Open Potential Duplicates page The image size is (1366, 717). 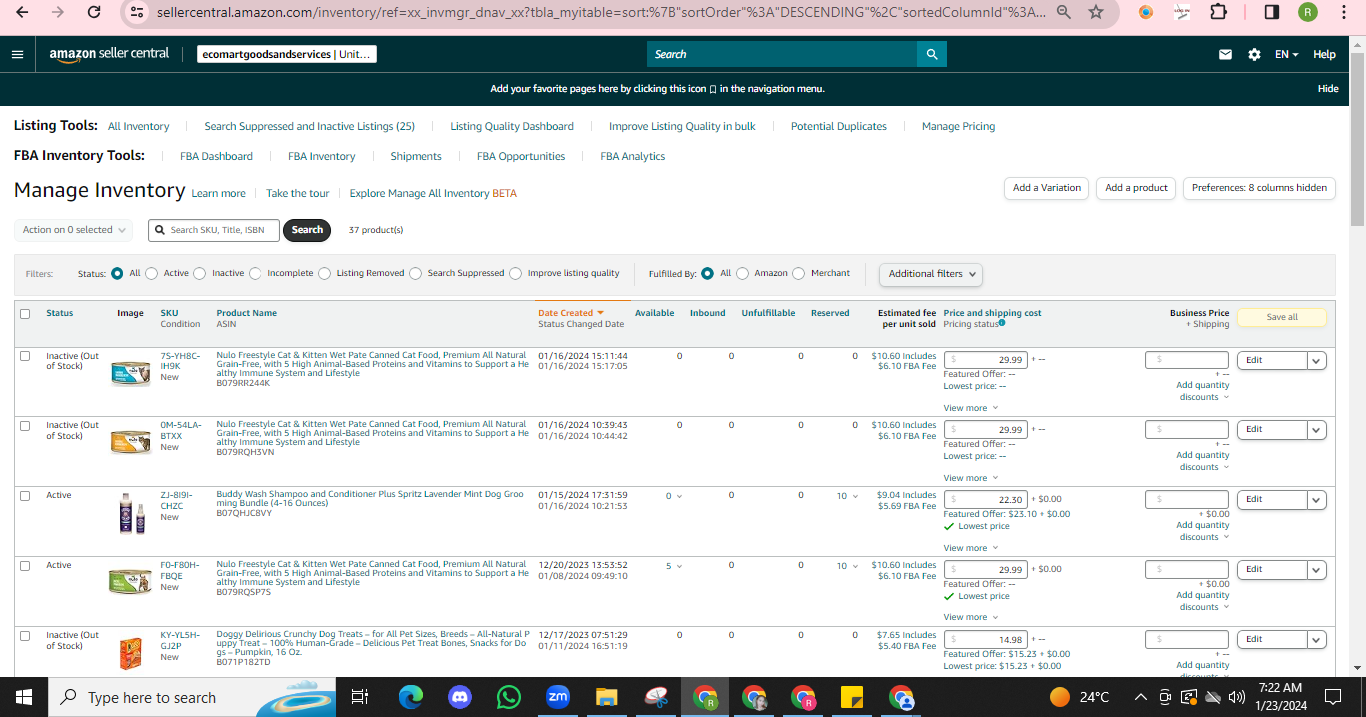click(839, 126)
